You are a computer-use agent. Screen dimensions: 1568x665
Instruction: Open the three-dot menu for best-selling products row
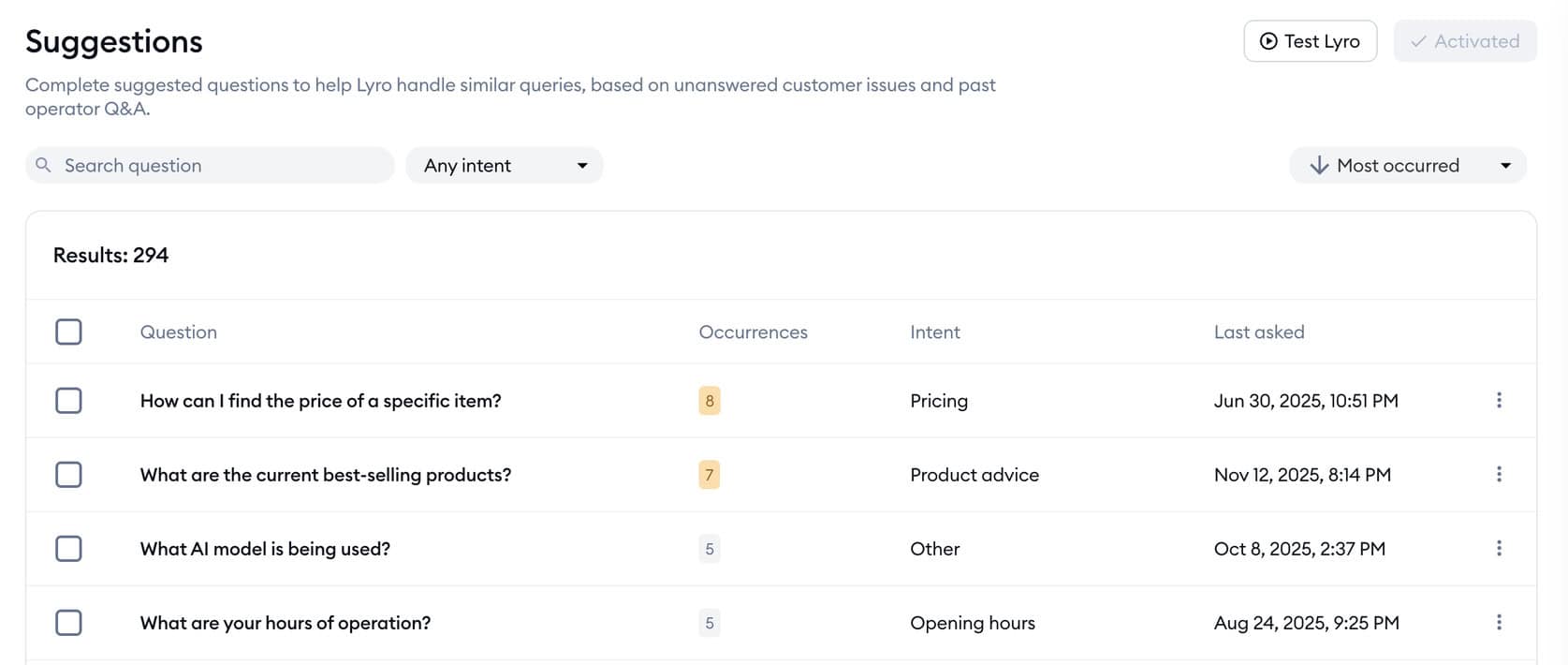1499,475
